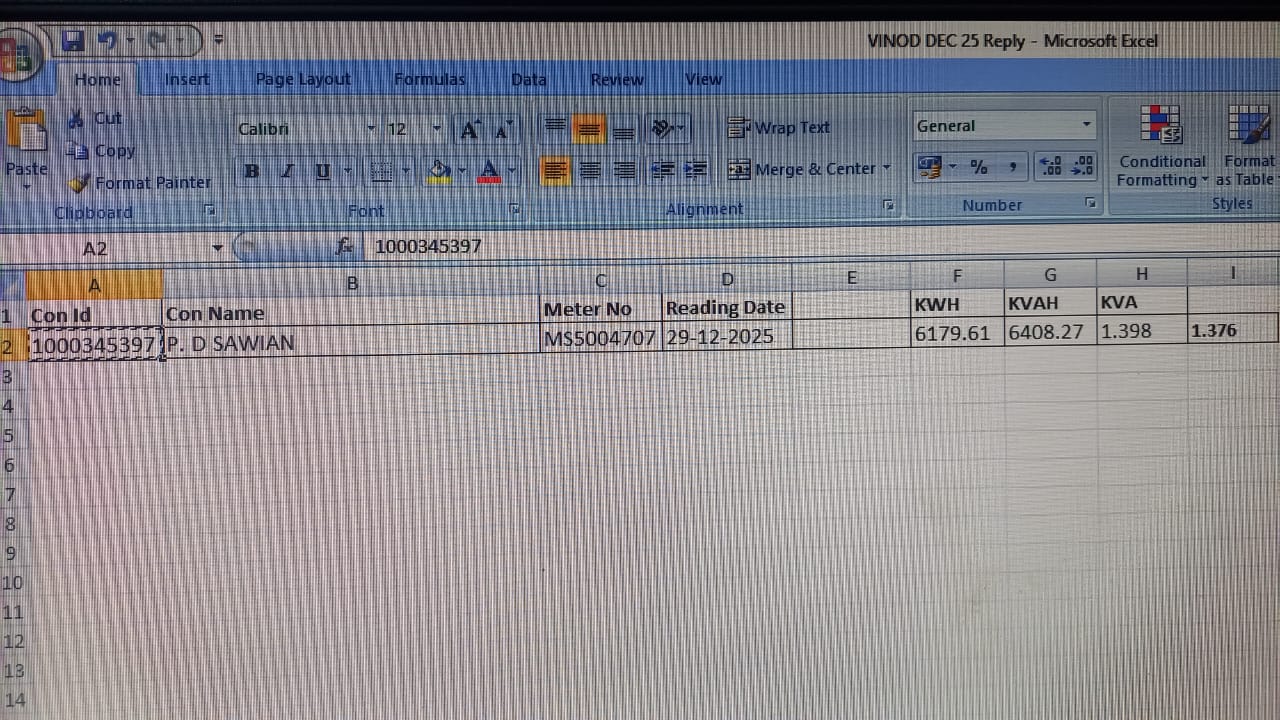Increase decimal places
The image size is (1280, 720).
(1051, 167)
